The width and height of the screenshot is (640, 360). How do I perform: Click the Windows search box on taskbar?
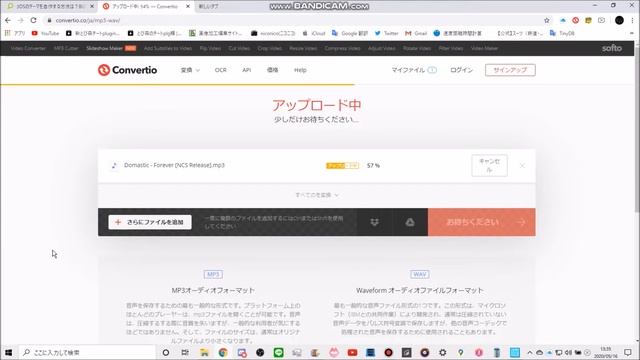tap(87, 352)
